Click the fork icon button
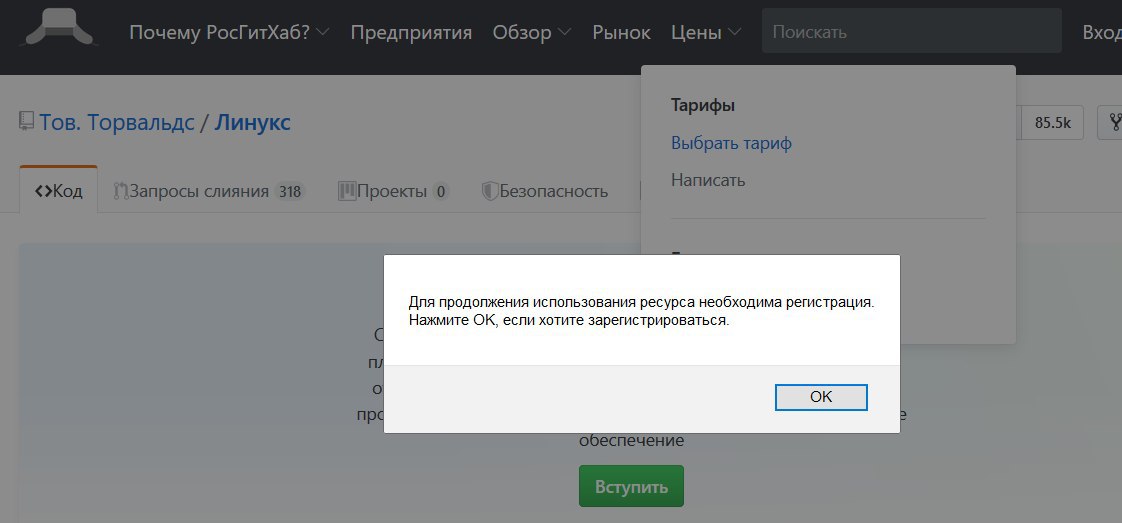The height and width of the screenshot is (523, 1122). [1112, 123]
